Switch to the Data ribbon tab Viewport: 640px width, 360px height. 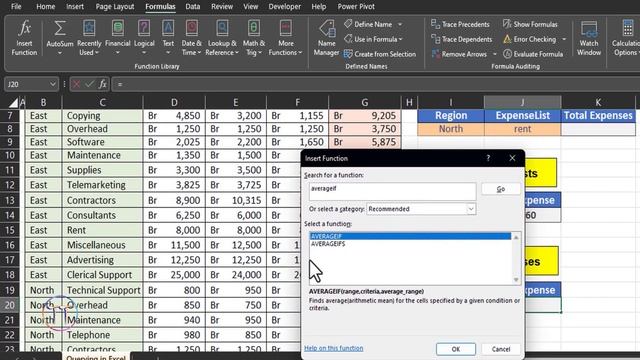(x=193, y=7)
